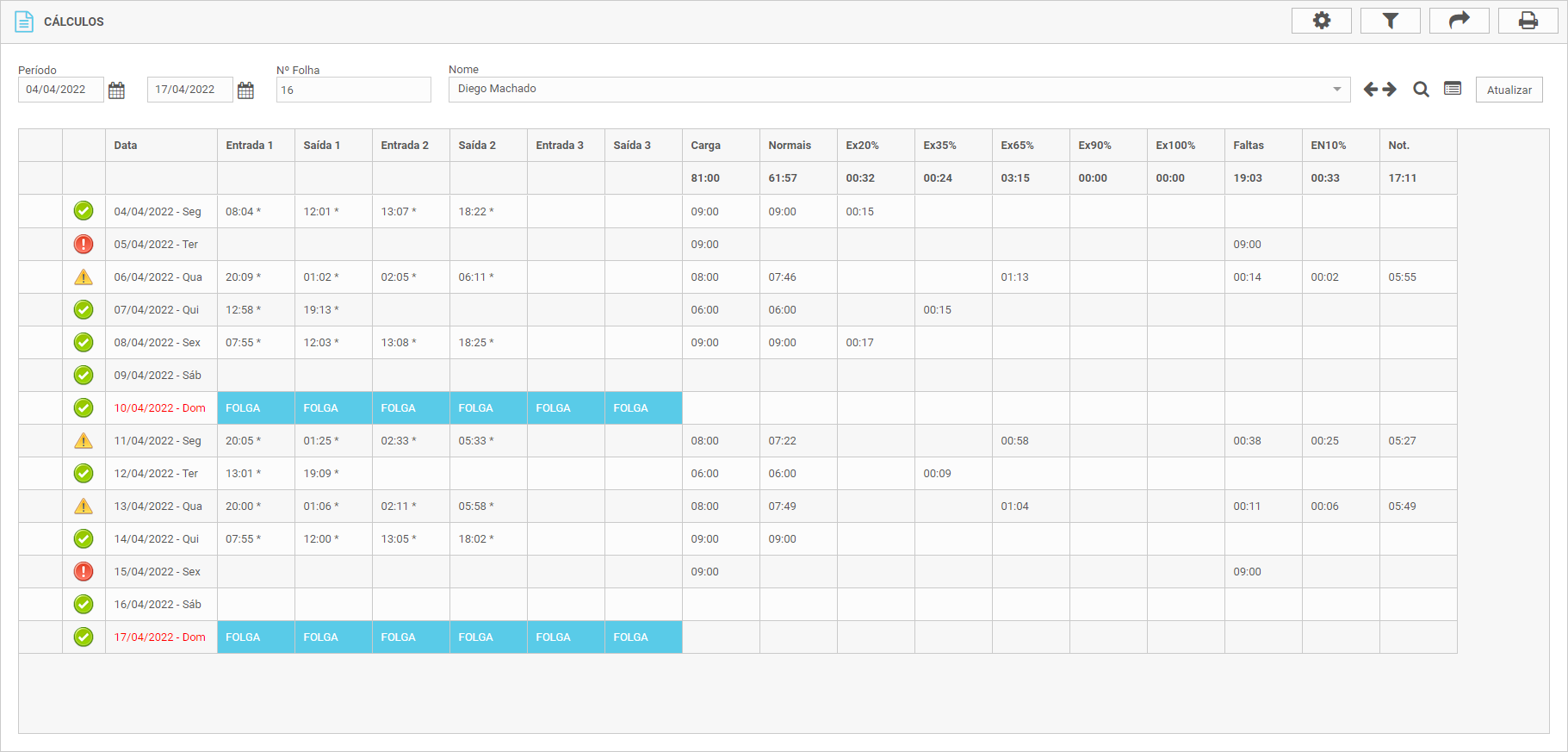
Task: Select the 17/04/2022 - Dom row date
Action: click(160, 637)
